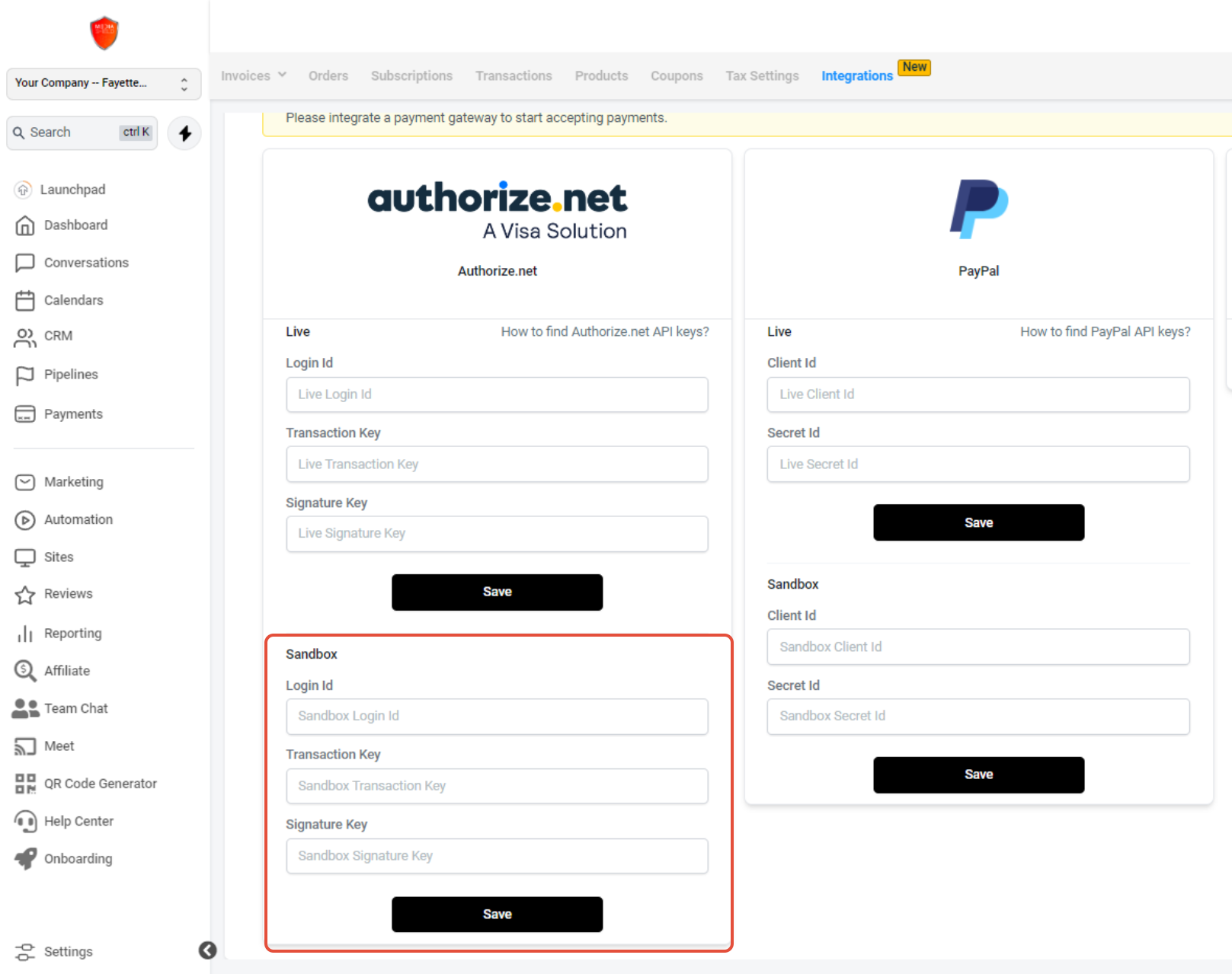The width and height of the screenshot is (1232, 974).
Task: Open Conversations chat bubble icon
Action: click(x=25, y=263)
